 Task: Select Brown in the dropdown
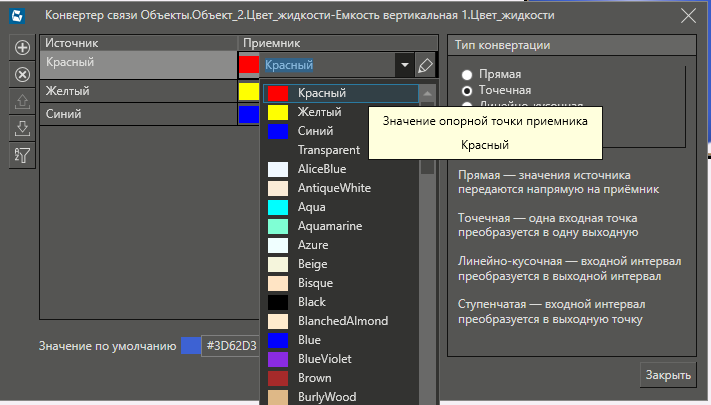[x=341, y=378]
